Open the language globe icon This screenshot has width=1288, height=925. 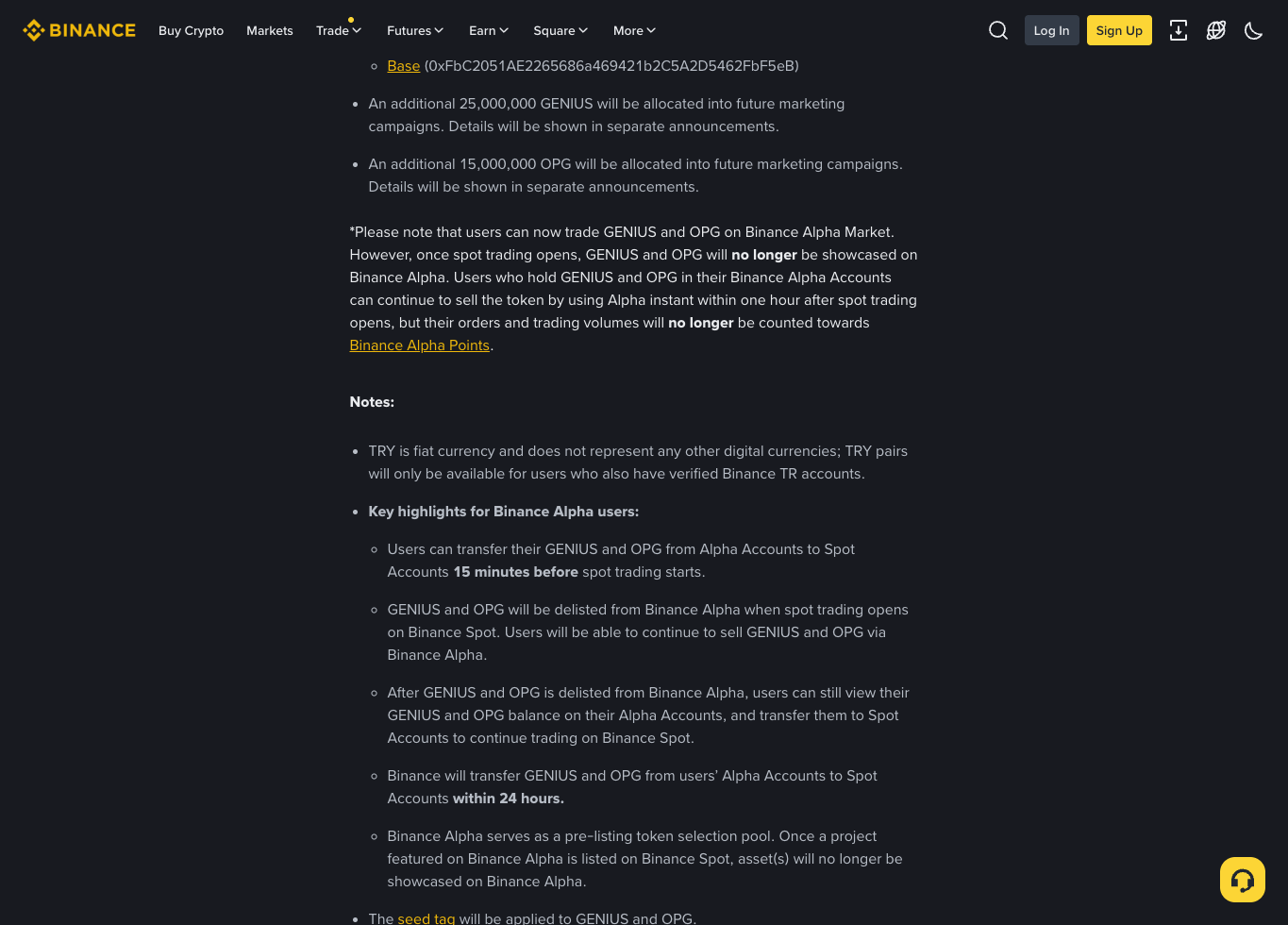1216,30
